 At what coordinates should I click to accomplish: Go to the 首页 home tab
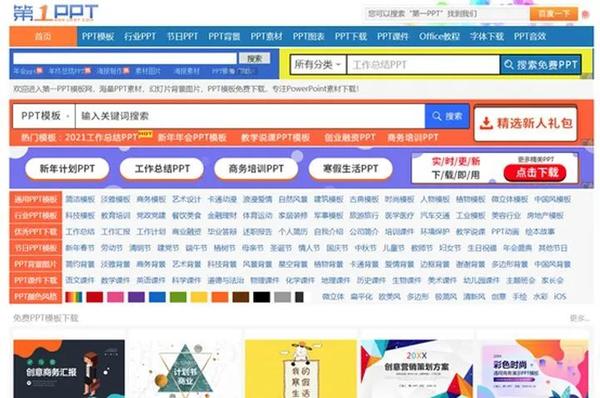point(43,36)
